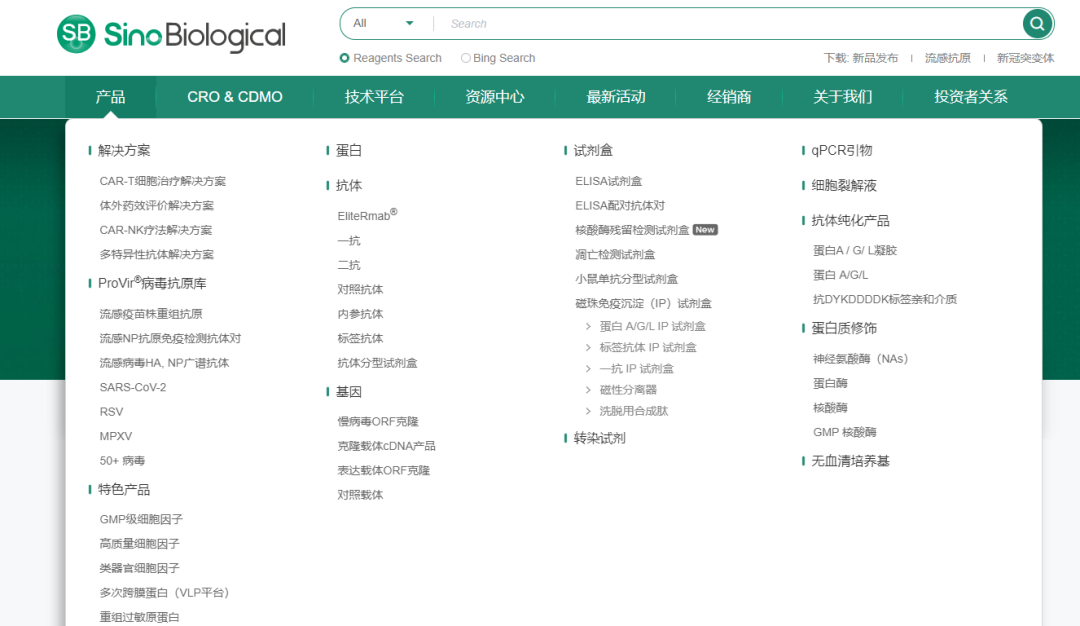Screen dimensions: 1080x626
Task: Go to 体外药效评价解决方案
Action: 156,205
